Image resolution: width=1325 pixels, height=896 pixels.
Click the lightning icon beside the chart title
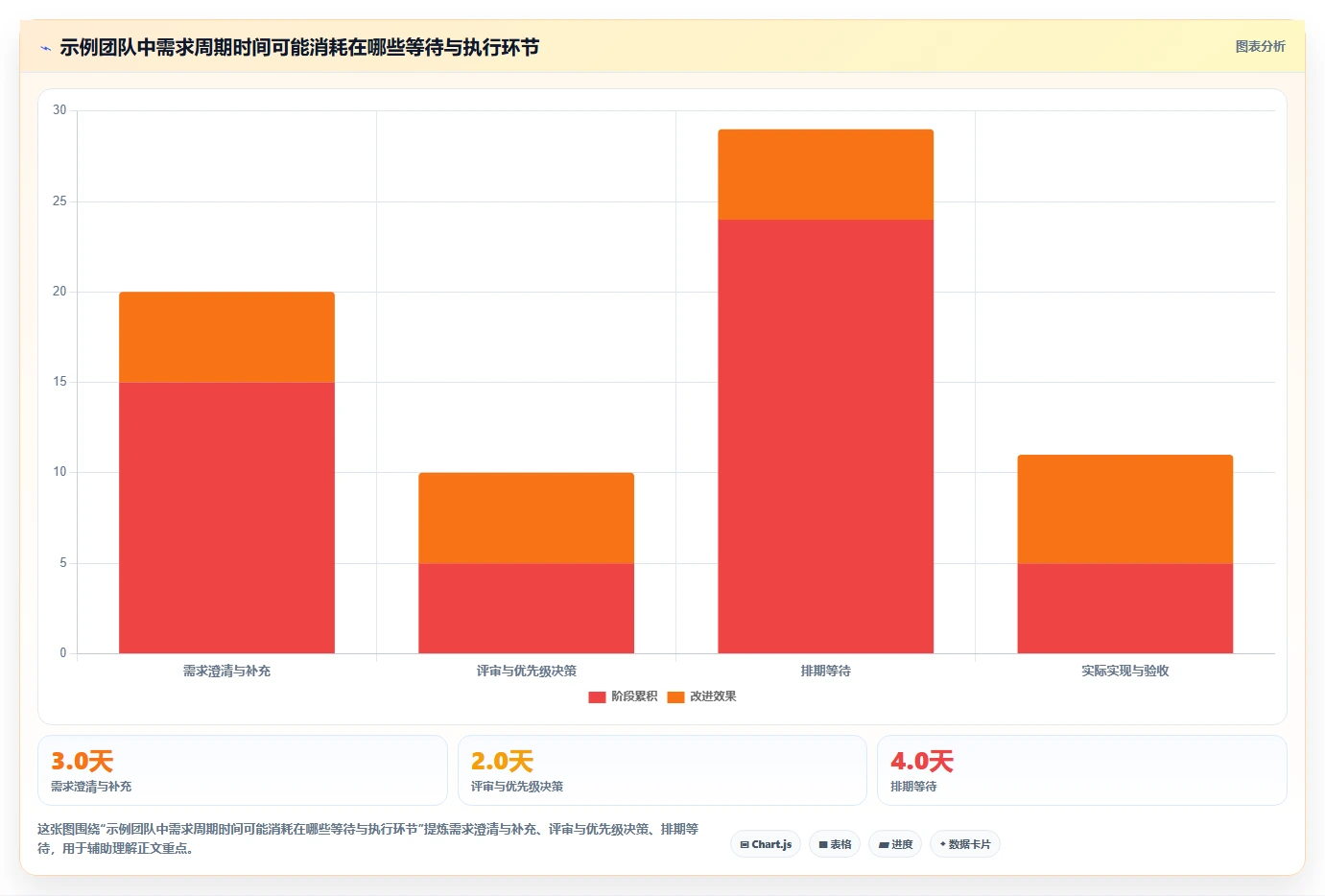pos(45,48)
